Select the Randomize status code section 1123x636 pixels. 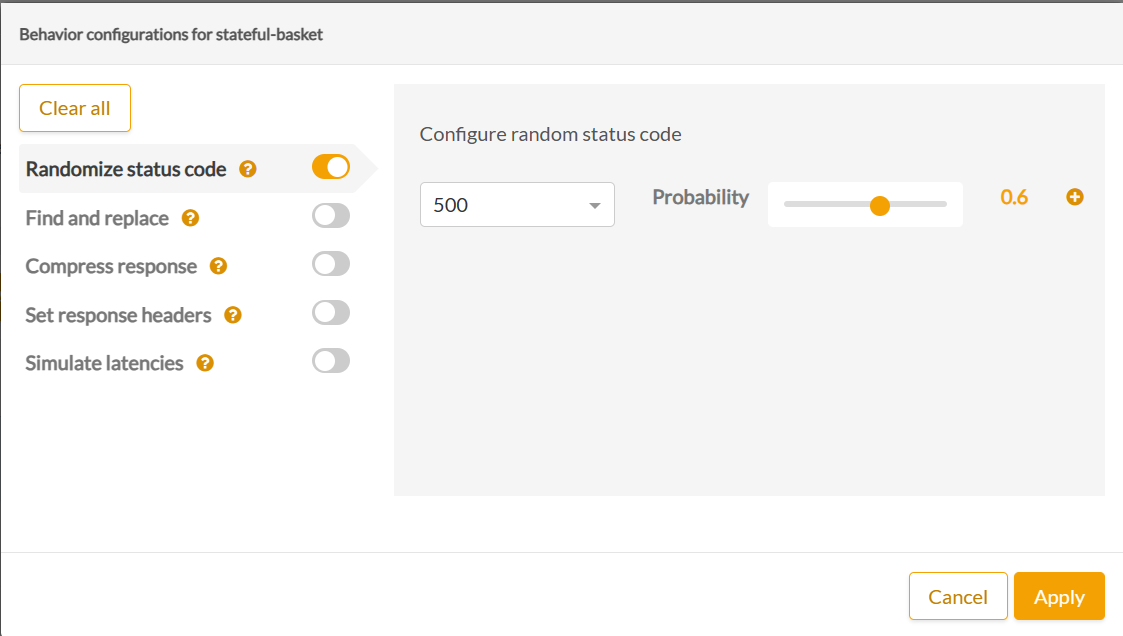click(126, 169)
